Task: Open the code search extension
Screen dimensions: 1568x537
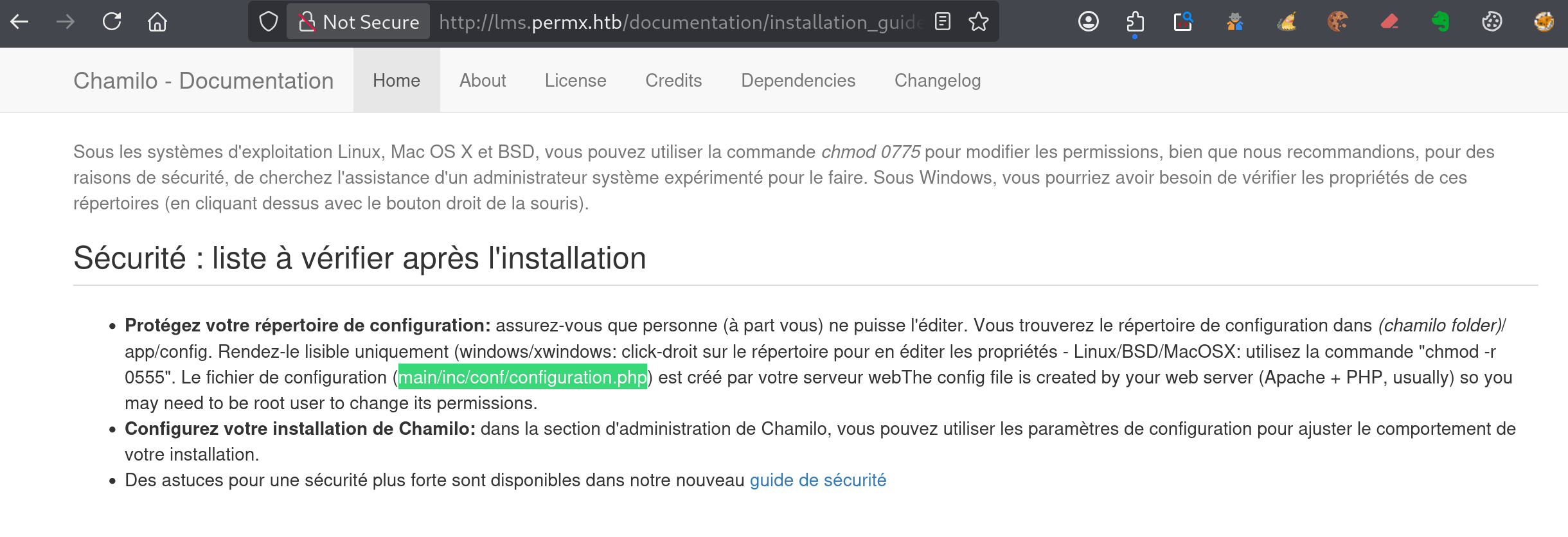Action: point(1184,21)
